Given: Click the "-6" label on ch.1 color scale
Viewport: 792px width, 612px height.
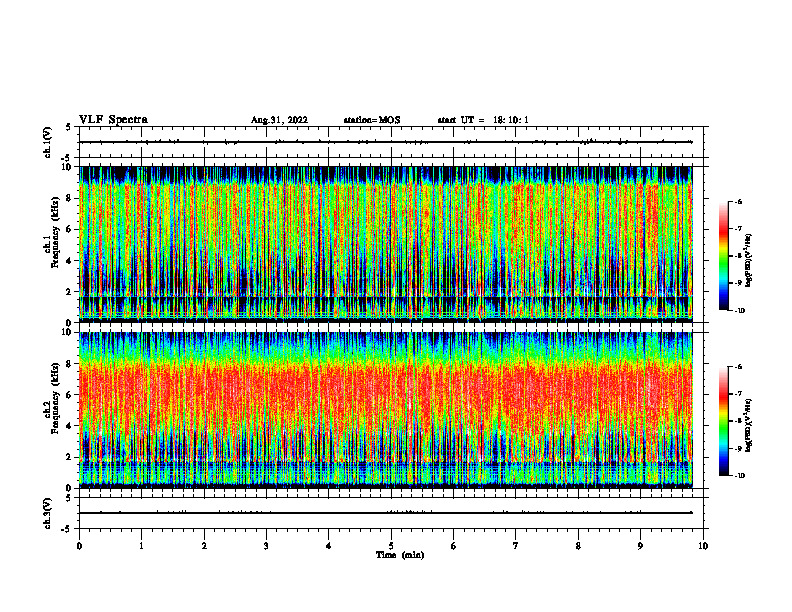Looking at the screenshot, I should click(x=739, y=201).
